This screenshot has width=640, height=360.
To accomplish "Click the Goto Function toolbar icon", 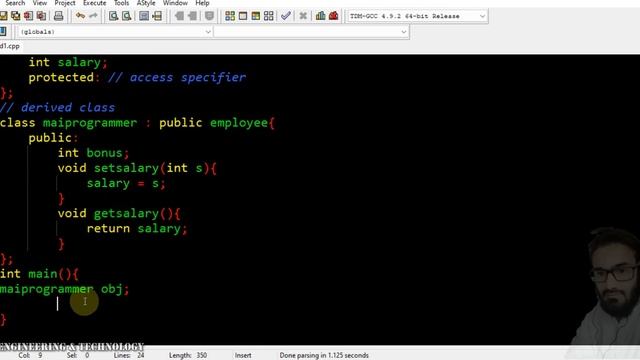I will 144,16.
